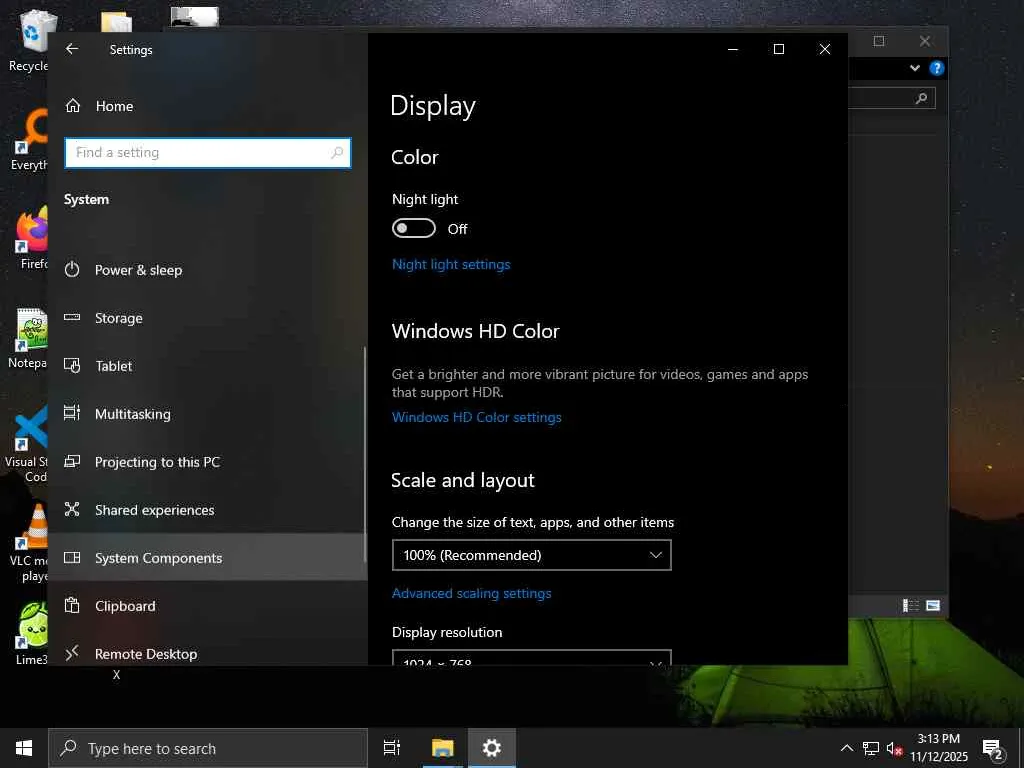Click inside the Find a setting field

click(x=208, y=153)
